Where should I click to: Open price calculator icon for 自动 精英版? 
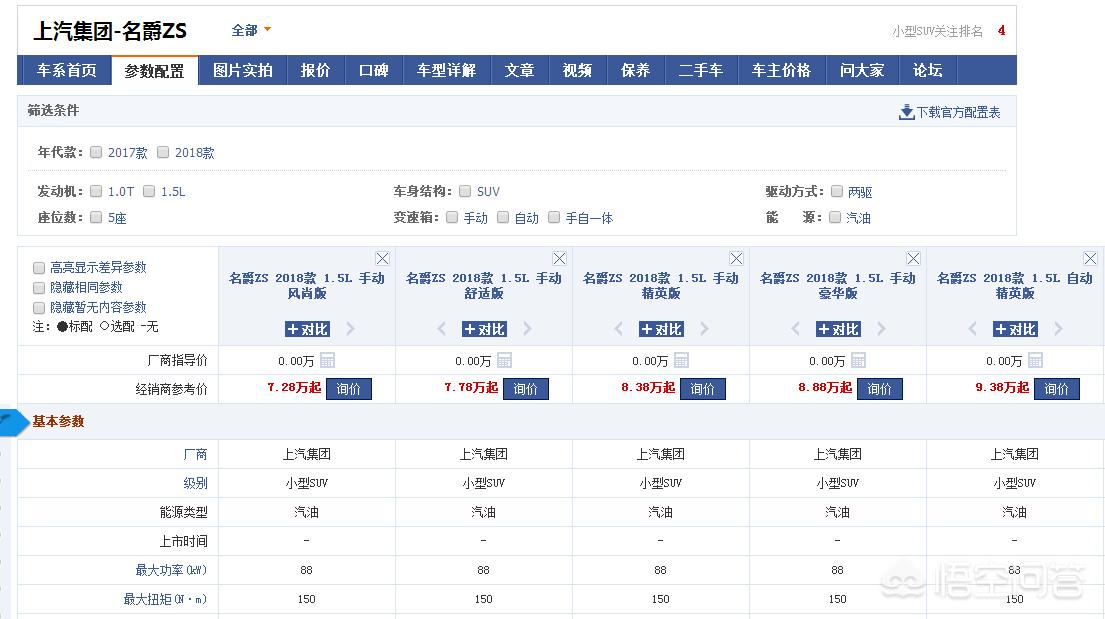(x=1035, y=360)
